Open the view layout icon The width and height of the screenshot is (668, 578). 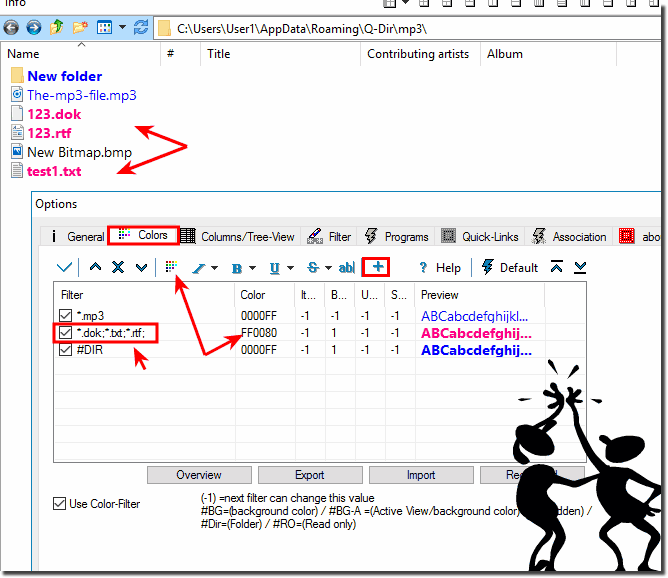coord(104,28)
